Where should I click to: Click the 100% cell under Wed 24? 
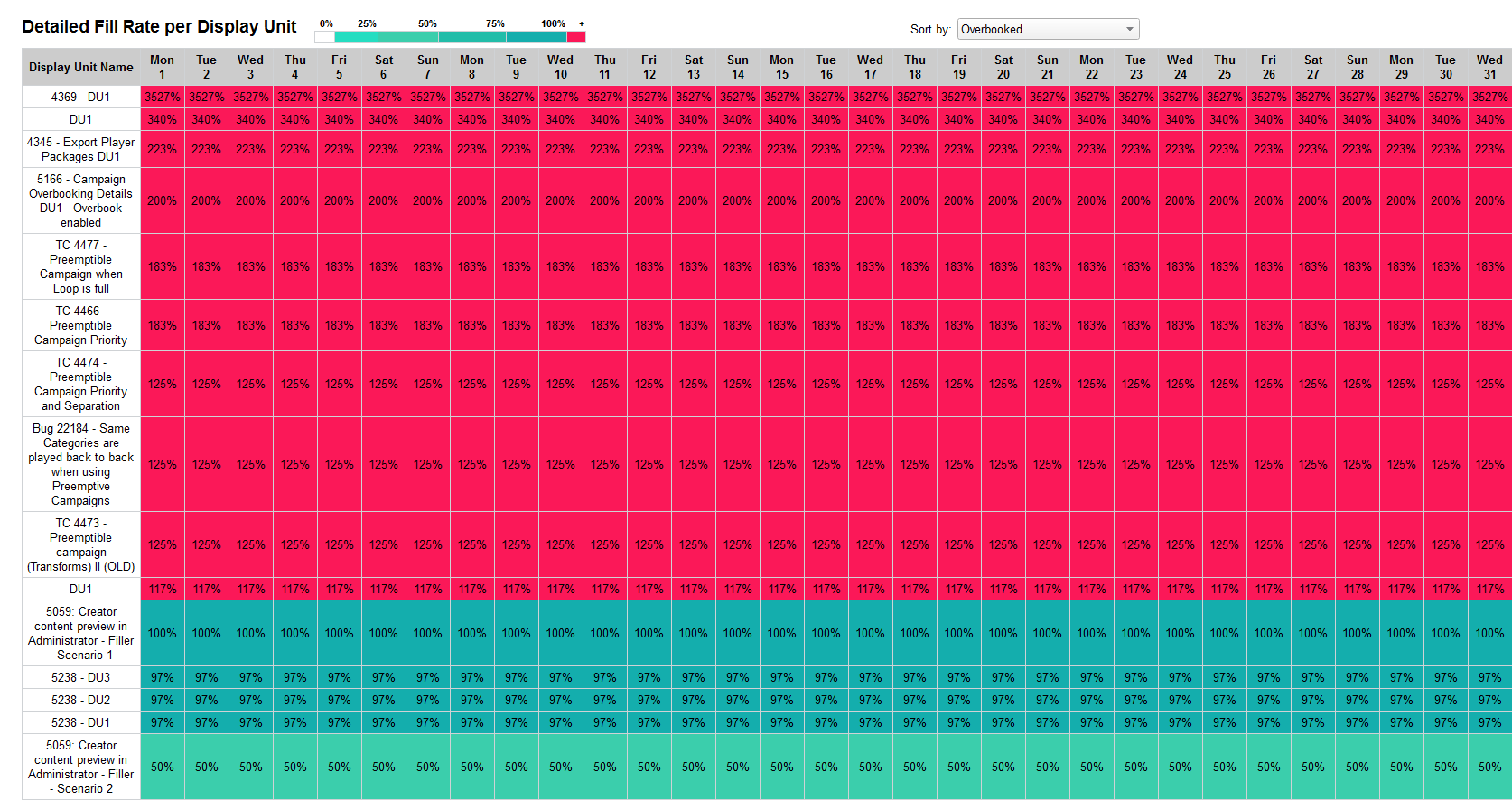[x=1181, y=633]
